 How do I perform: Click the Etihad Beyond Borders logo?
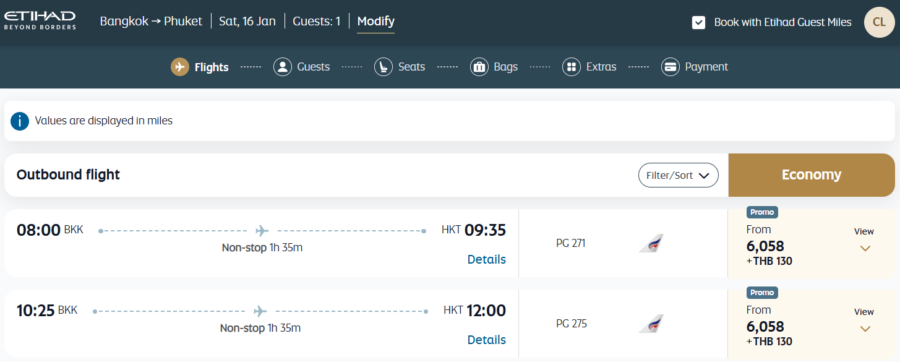[40, 21]
